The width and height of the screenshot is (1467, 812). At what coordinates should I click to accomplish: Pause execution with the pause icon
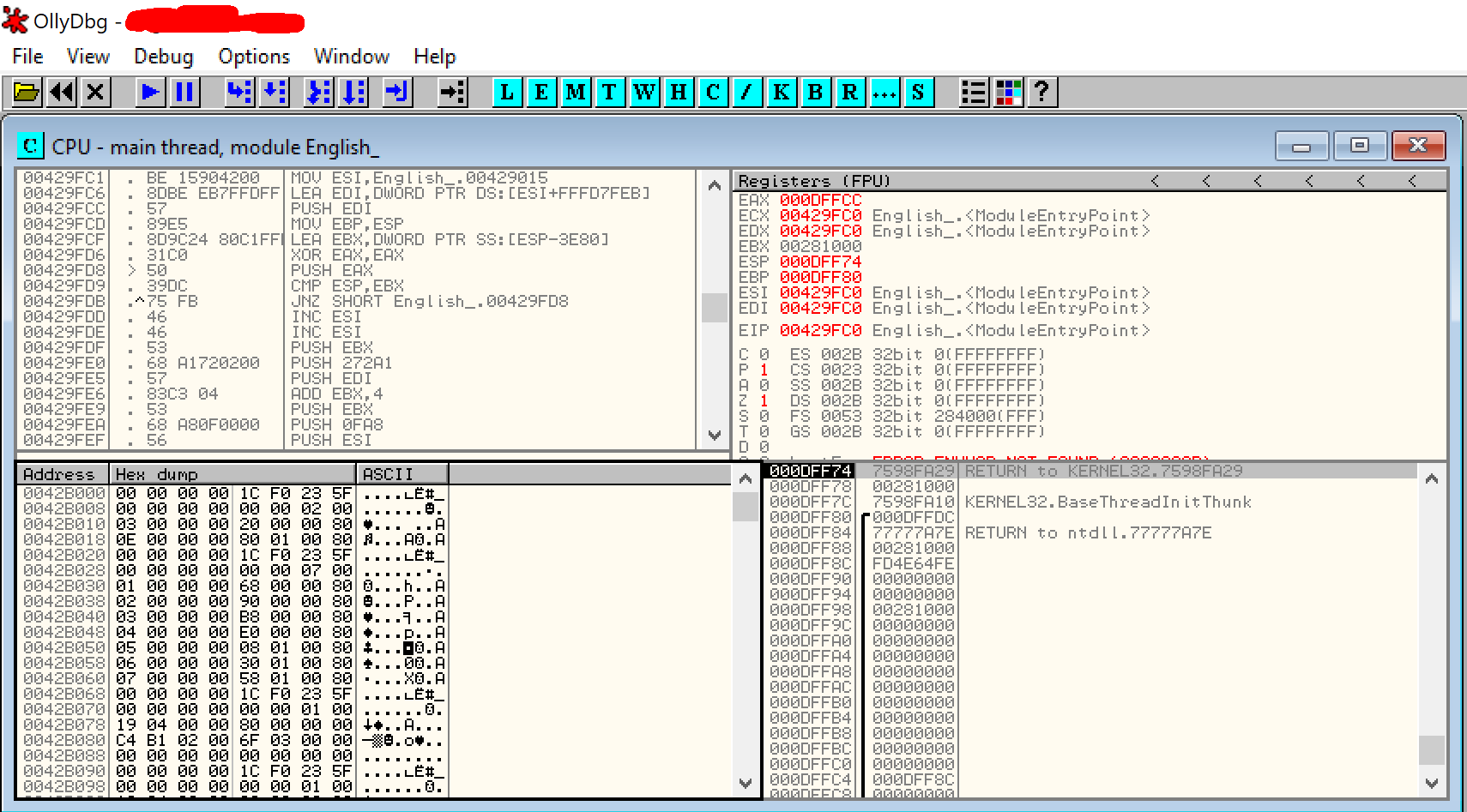tap(184, 92)
